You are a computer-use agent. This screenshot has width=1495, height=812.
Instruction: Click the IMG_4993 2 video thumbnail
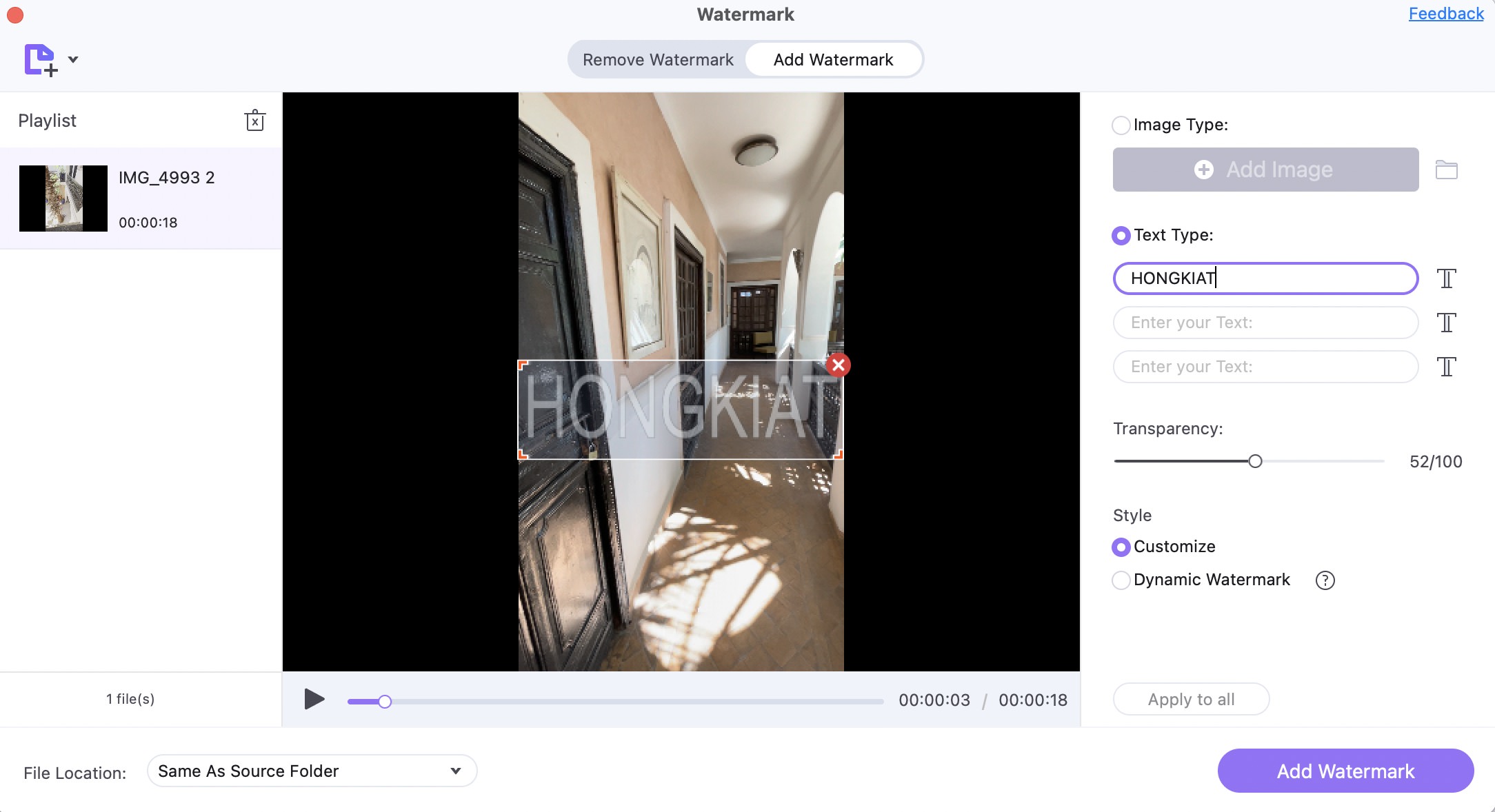click(x=63, y=198)
